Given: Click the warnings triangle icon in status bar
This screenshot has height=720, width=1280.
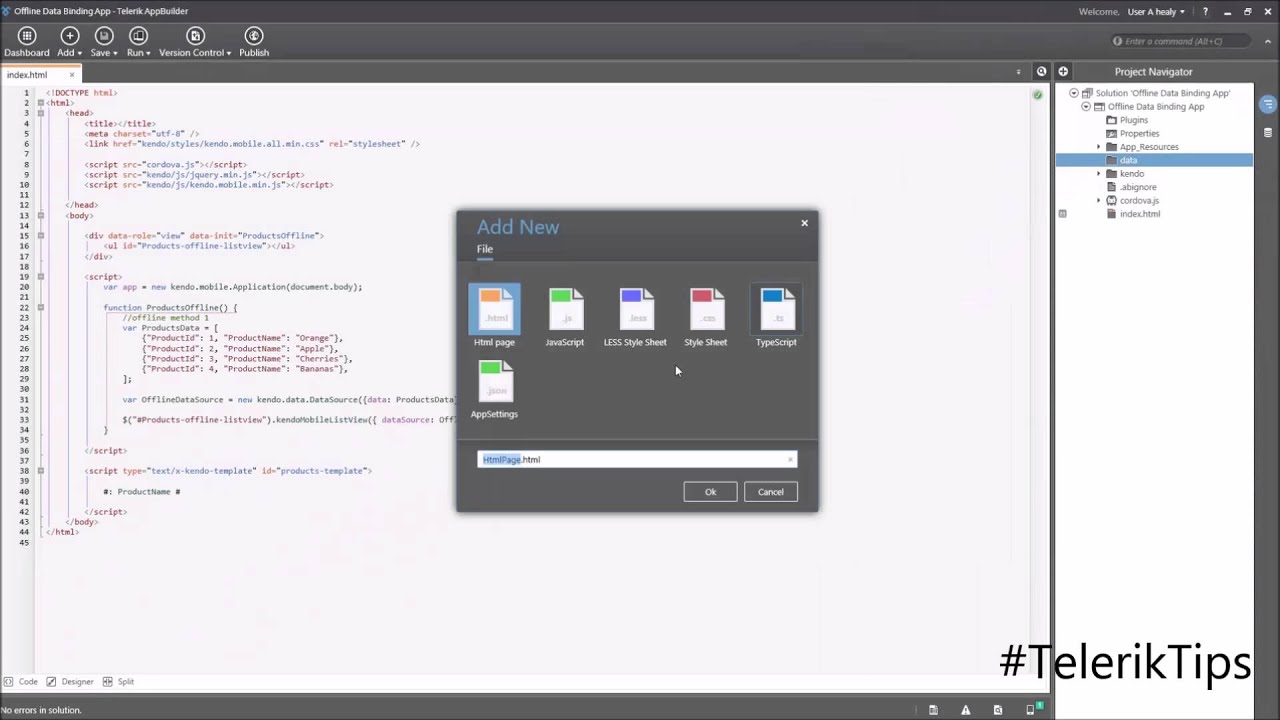Looking at the screenshot, I should click(x=965, y=710).
